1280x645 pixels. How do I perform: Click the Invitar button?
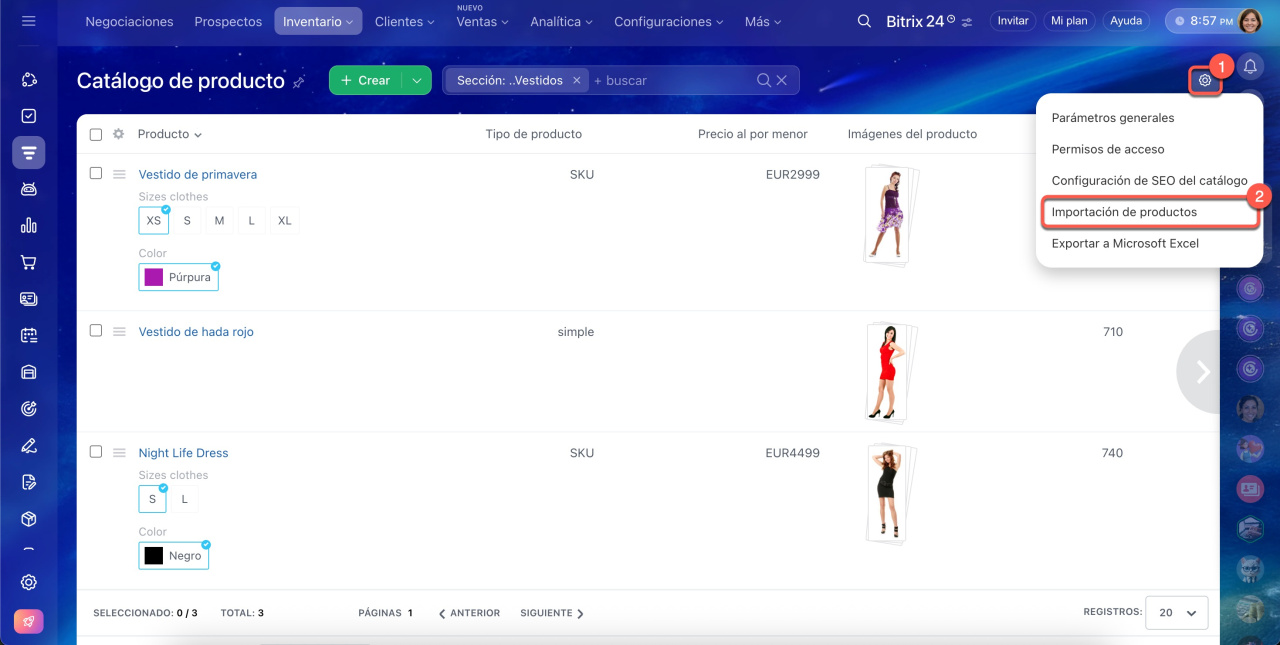[1012, 21]
